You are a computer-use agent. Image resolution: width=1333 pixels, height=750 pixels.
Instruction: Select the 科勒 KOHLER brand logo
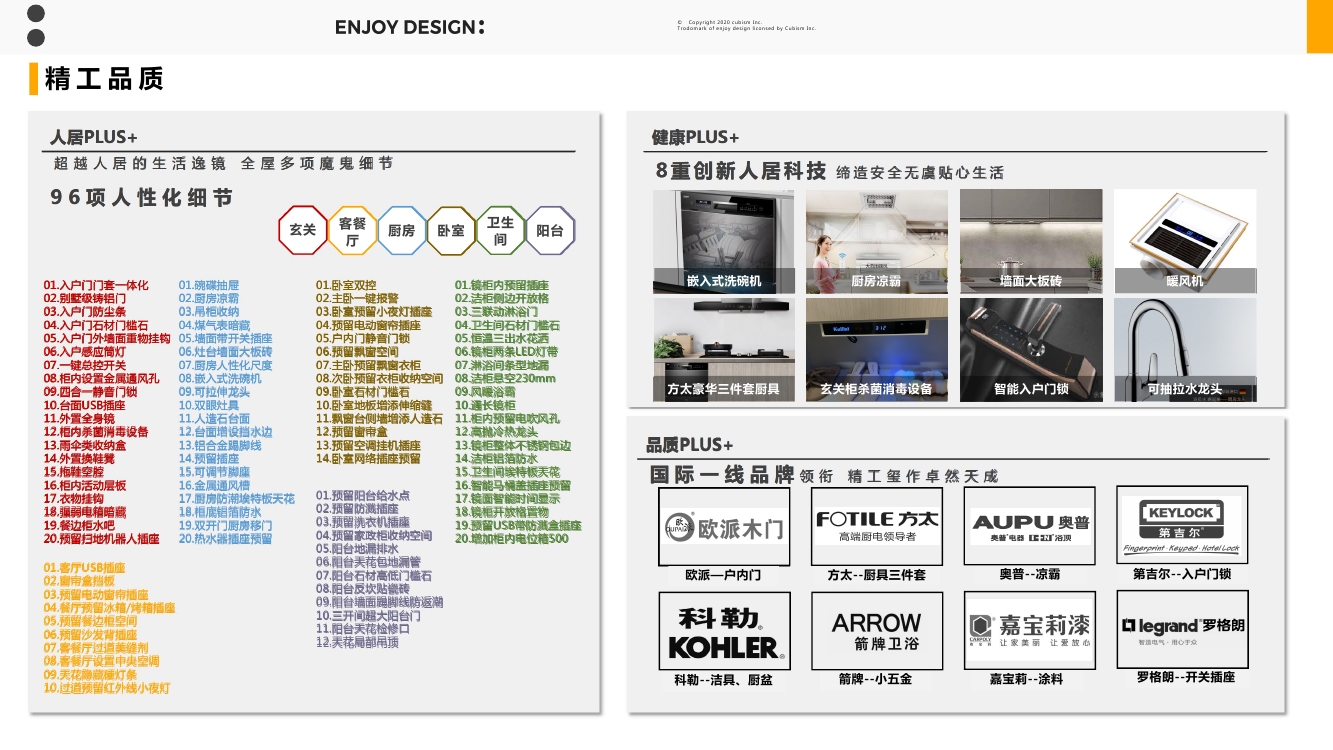724,631
